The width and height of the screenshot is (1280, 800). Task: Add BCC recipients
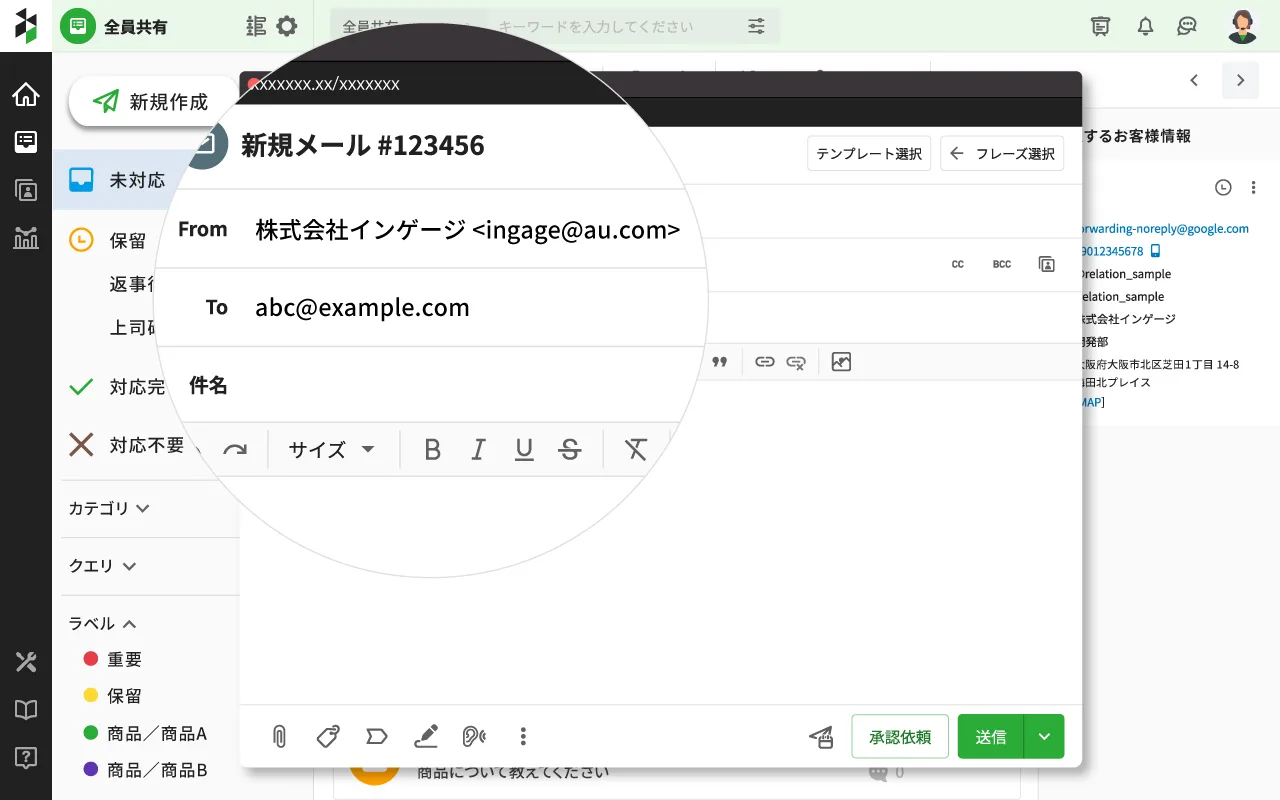point(1002,264)
